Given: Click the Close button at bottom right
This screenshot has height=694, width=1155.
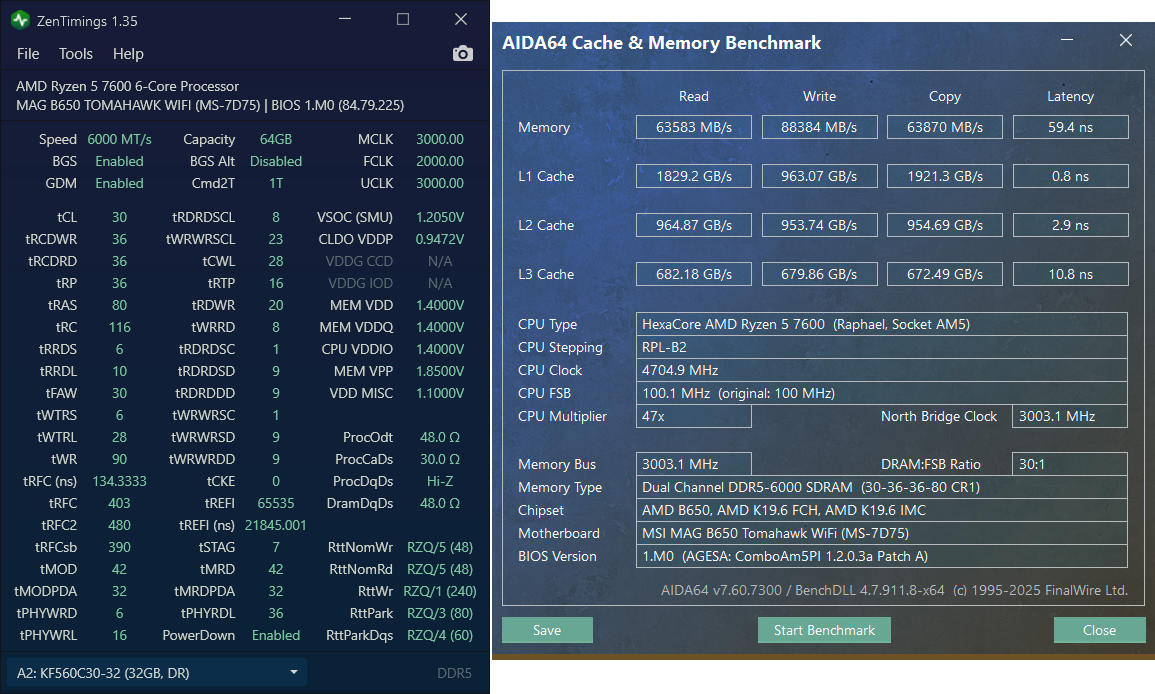Looking at the screenshot, I should click(1099, 630).
